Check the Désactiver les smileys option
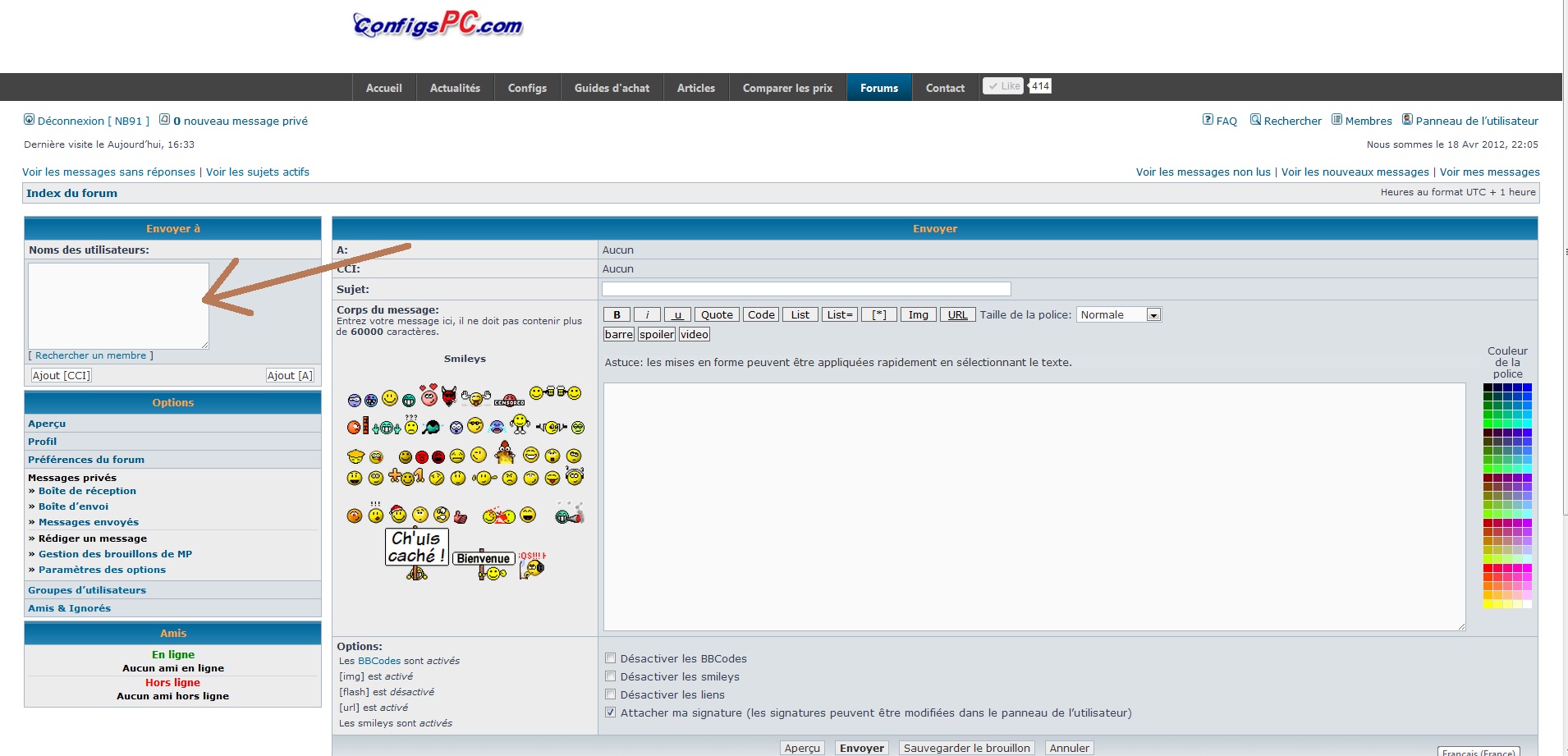The height and width of the screenshot is (756, 1568). pyautogui.click(x=610, y=676)
